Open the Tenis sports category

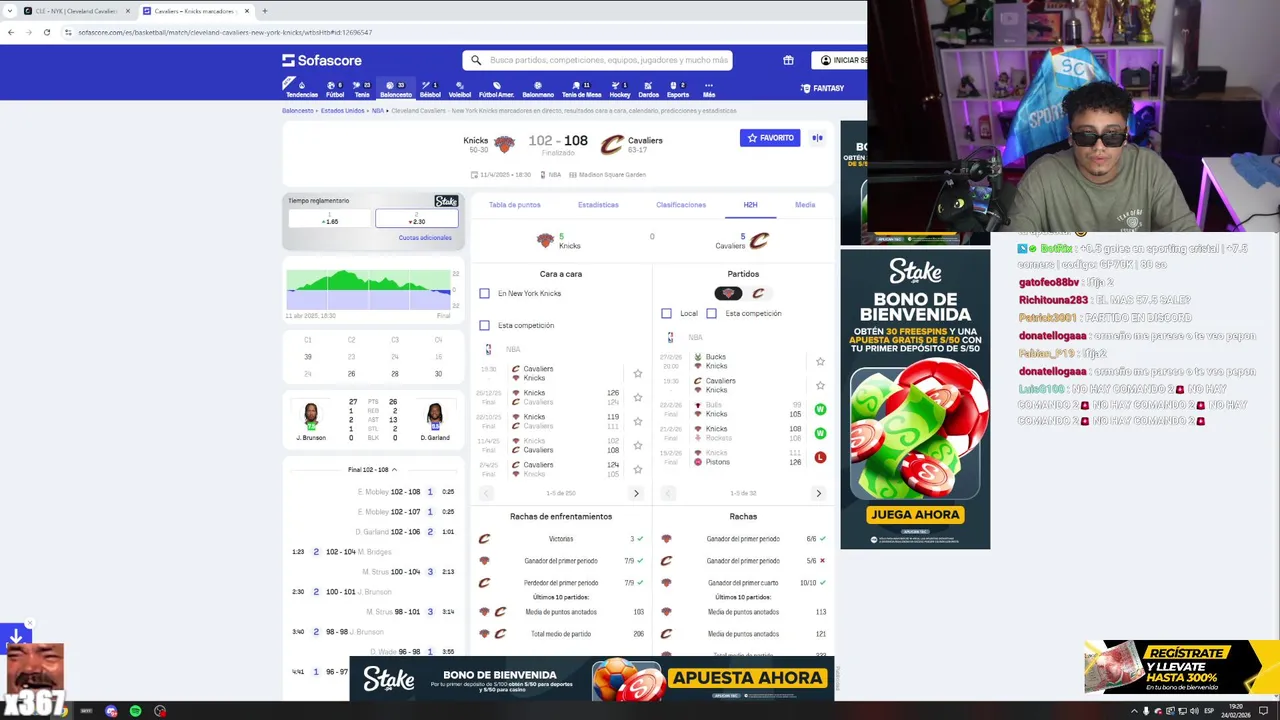[x=362, y=89]
